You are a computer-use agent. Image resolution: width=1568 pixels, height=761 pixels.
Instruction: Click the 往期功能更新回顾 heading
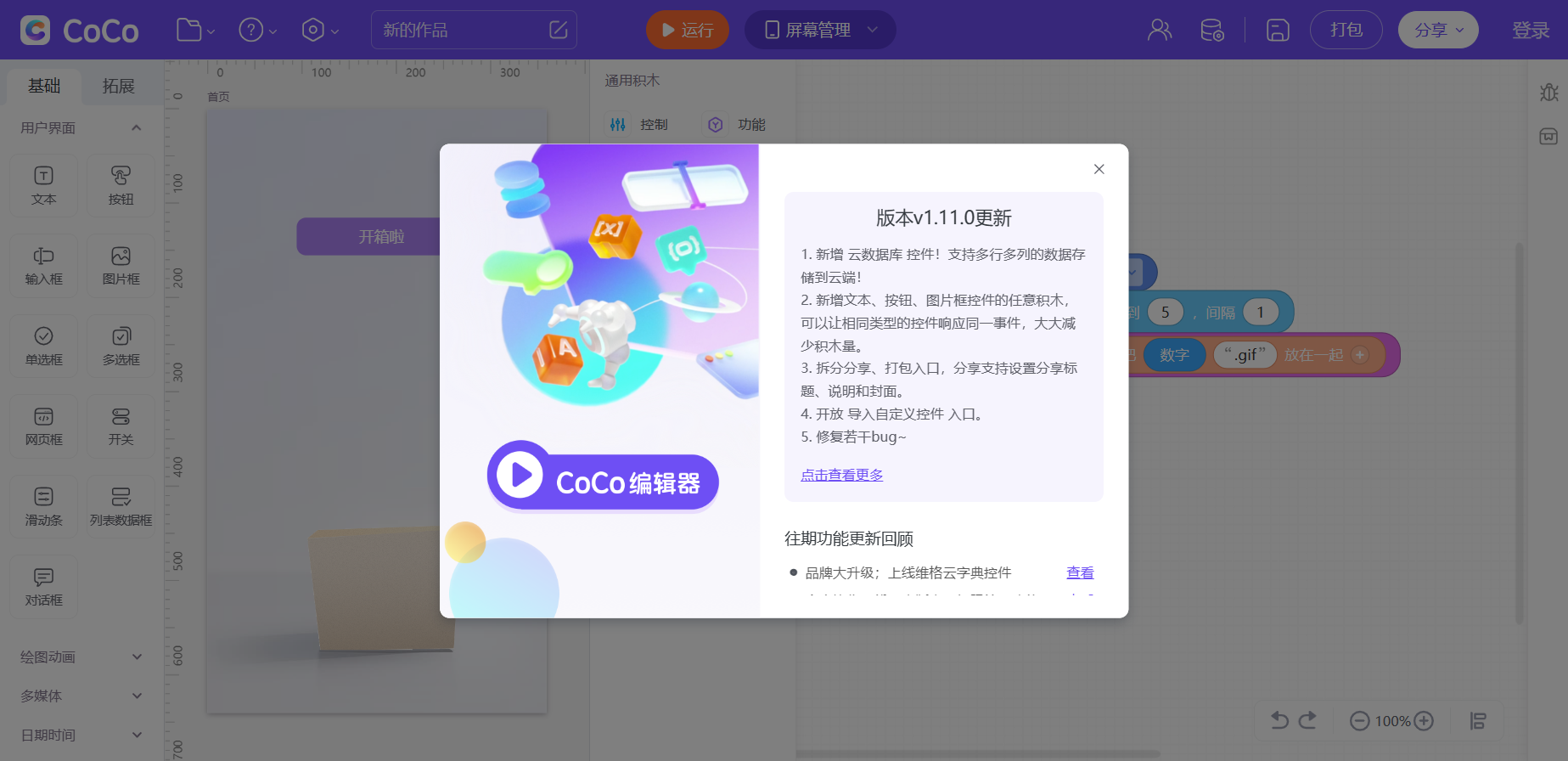point(849,538)
